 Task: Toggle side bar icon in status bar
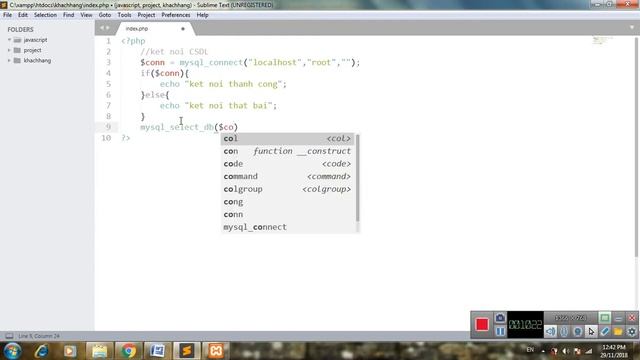click(x=9, y=336)
